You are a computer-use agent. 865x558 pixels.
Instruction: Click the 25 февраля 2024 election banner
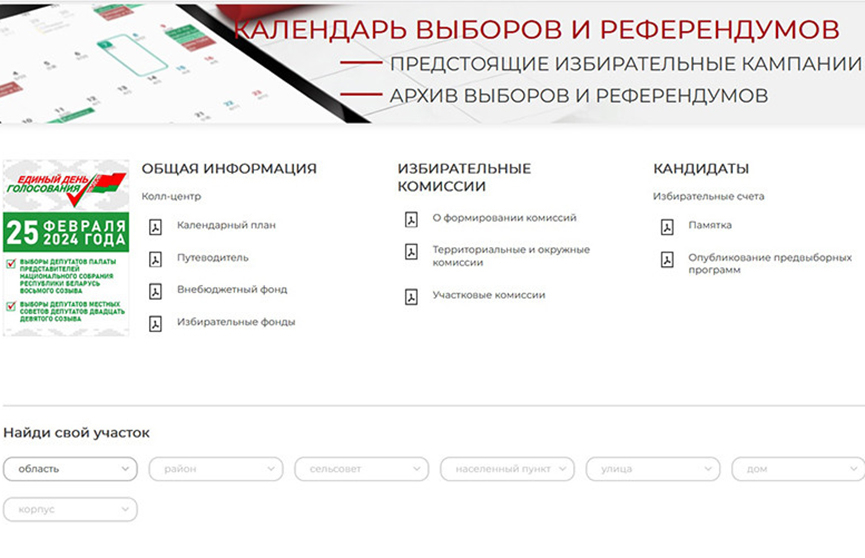(67, 248)
